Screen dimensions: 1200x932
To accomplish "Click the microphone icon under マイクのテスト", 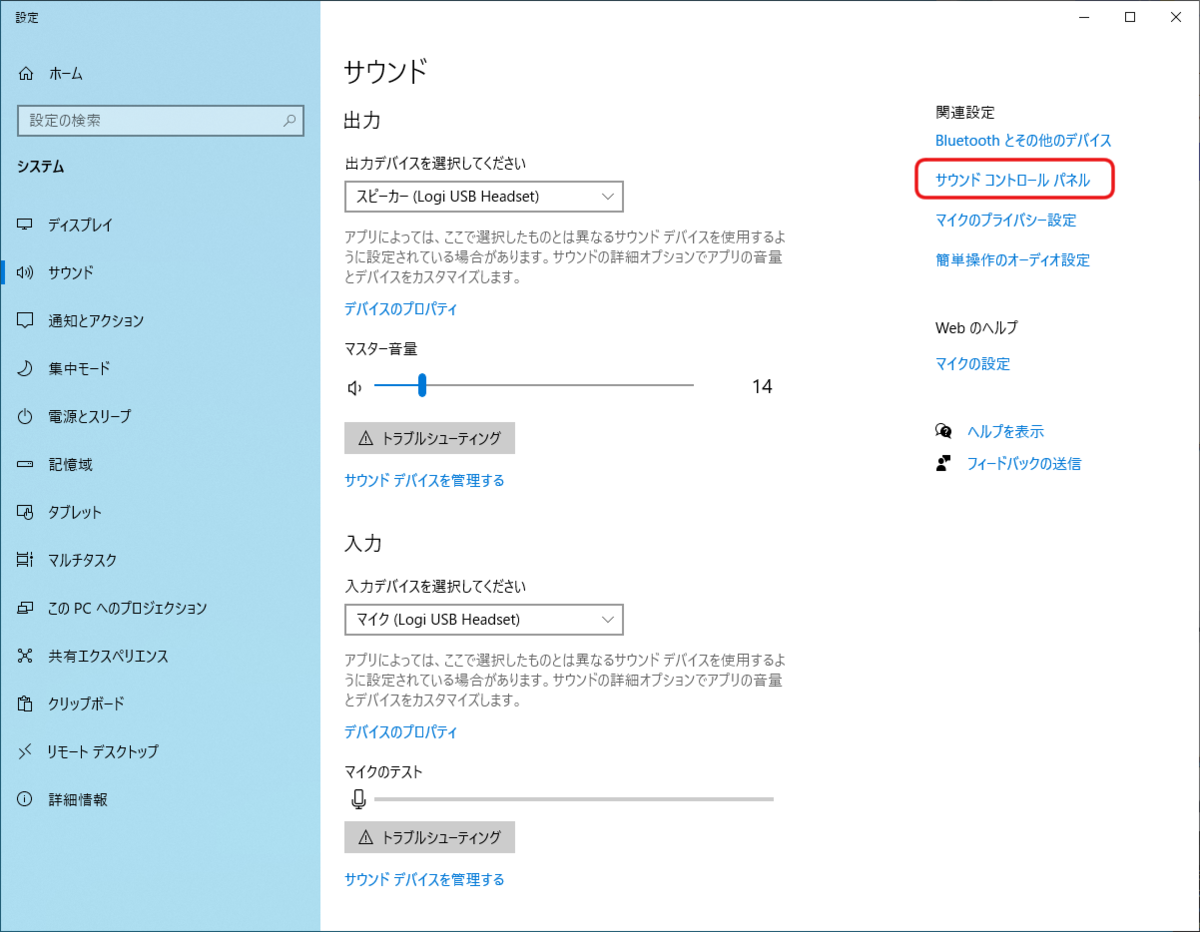I will [x=359, y=799].
